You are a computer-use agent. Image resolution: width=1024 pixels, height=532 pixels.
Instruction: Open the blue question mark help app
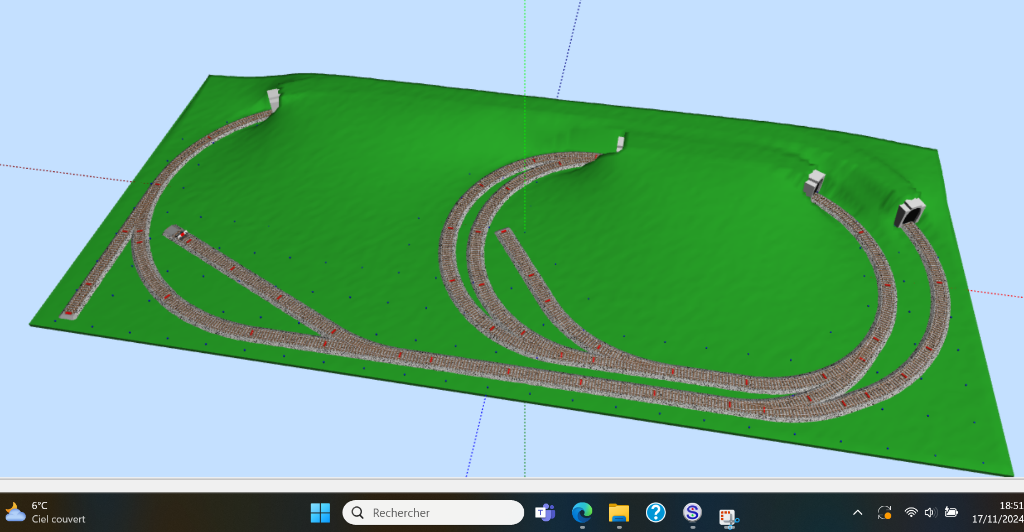click(x=656, y=512)
